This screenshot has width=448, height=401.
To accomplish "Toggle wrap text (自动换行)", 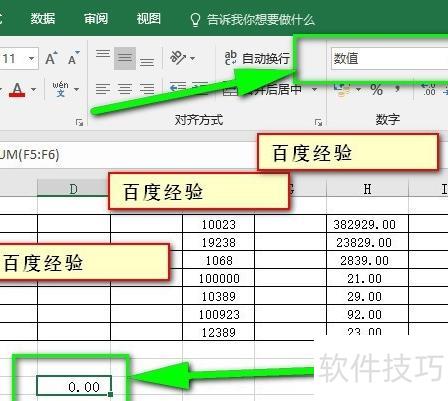I will pyautogui.click(x=257, y=59).
